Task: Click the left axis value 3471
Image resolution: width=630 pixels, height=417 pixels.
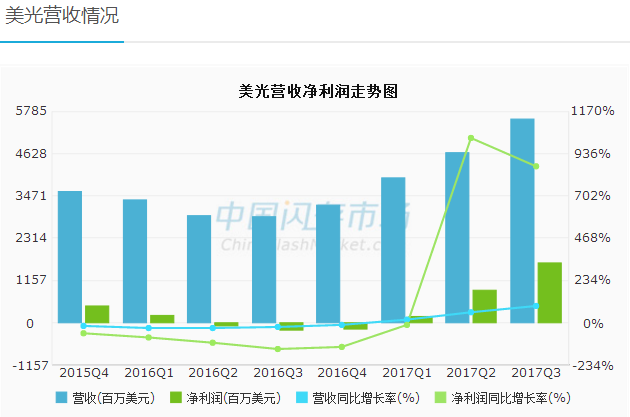Action: (31, 196)
